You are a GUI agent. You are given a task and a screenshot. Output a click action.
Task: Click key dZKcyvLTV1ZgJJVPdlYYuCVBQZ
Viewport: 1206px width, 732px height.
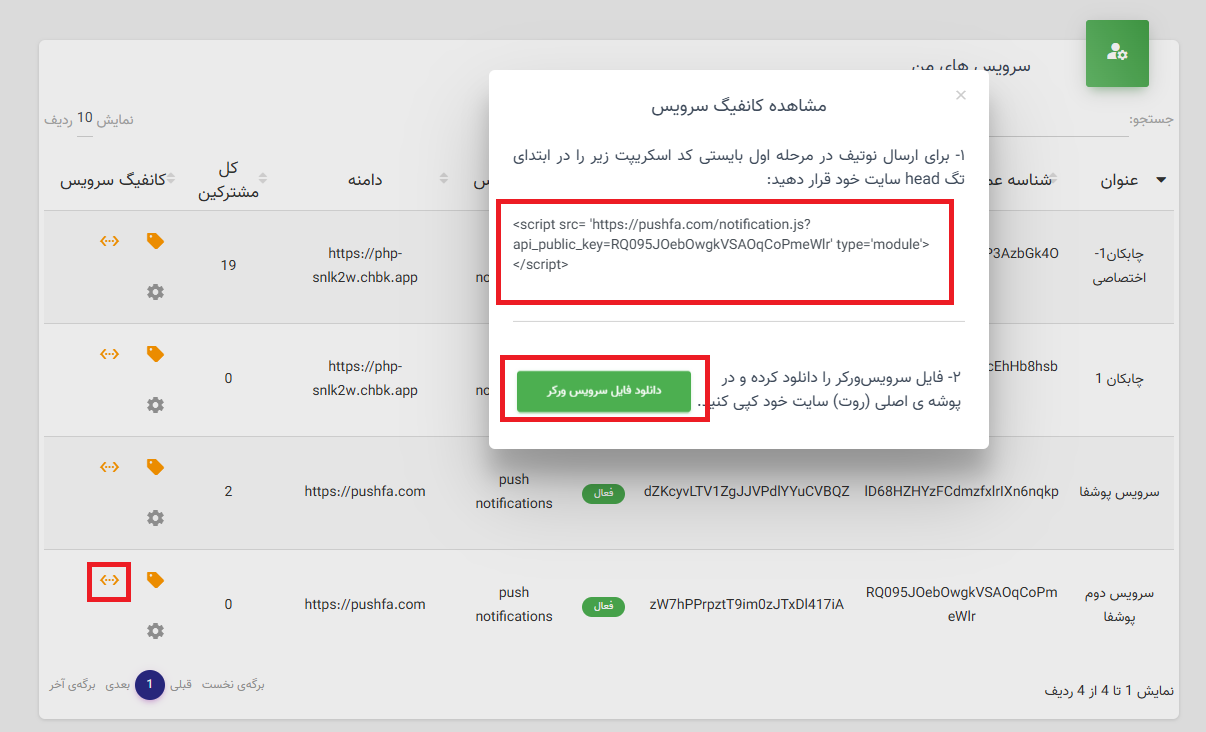pos(747,491)
